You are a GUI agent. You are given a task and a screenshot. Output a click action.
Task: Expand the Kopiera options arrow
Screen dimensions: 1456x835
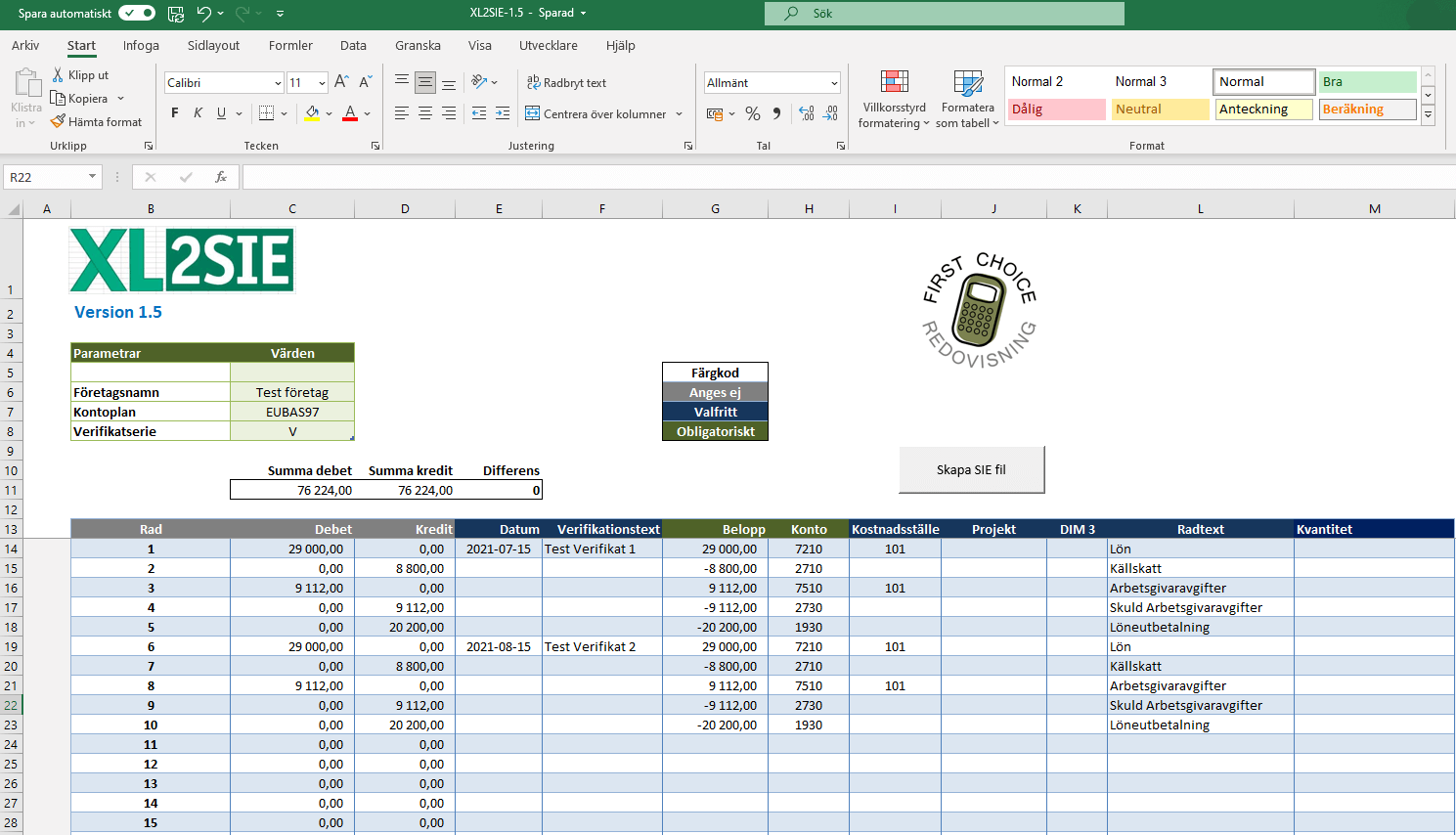click(x=120, y=99)
